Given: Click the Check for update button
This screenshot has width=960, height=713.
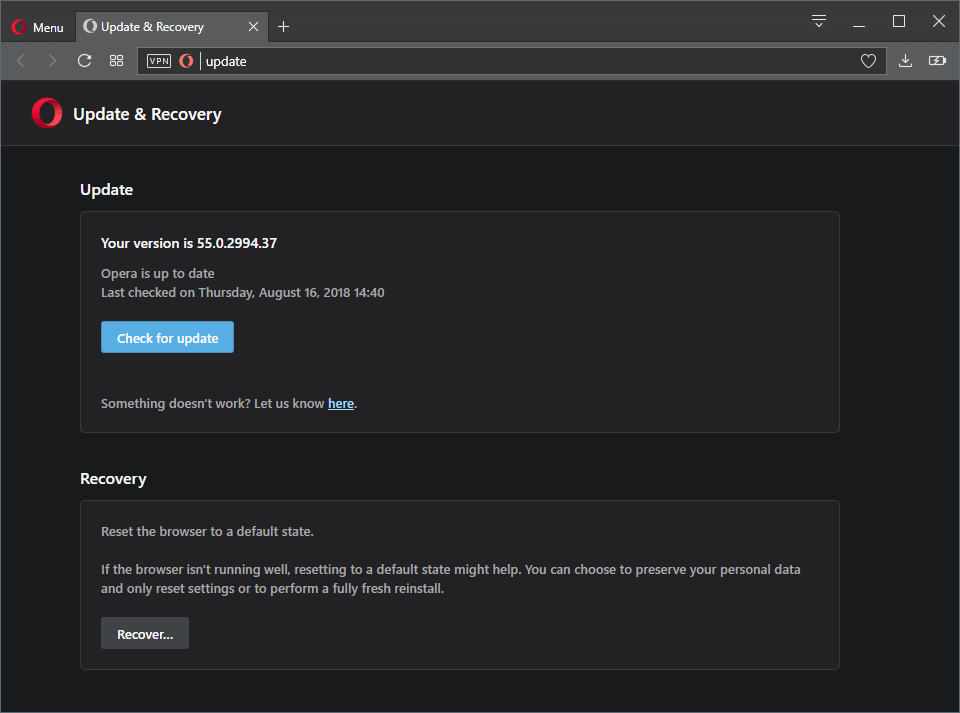Looking at the screenshot, I should coord(167,337).
